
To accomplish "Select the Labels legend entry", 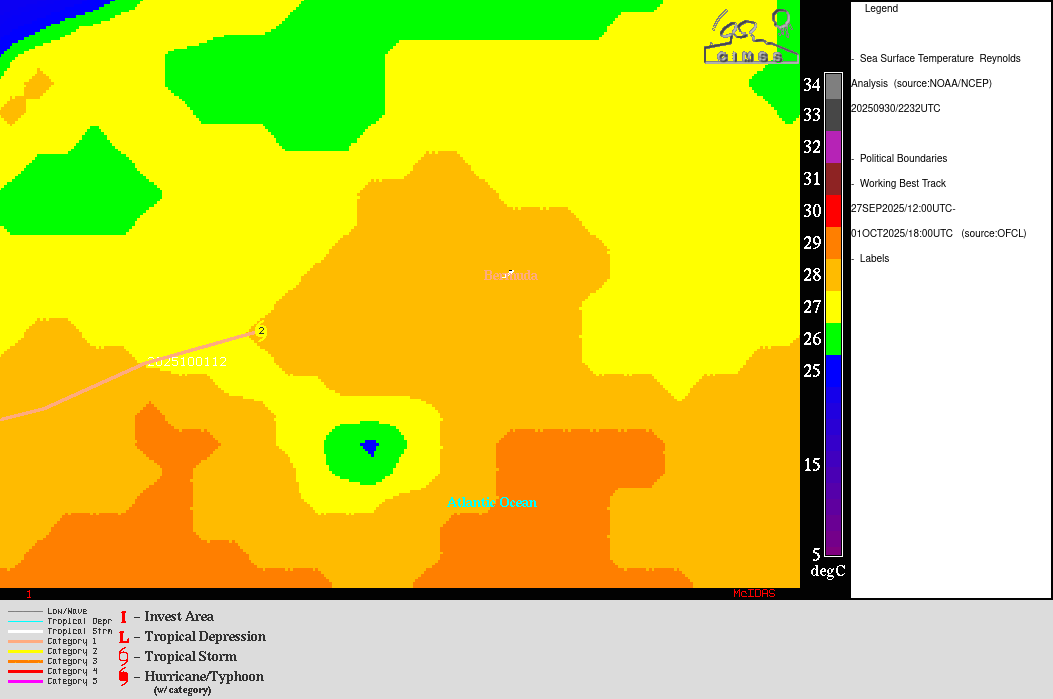I will point(873,259).
